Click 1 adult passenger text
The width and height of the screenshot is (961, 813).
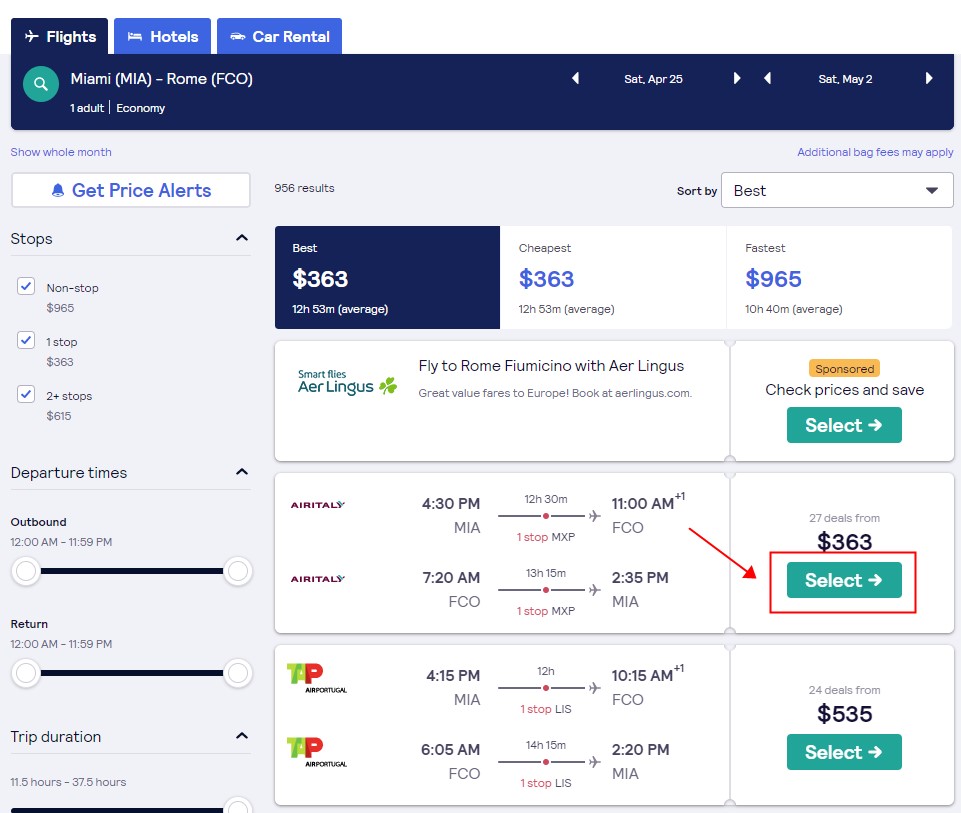click(x=87, y=108)
